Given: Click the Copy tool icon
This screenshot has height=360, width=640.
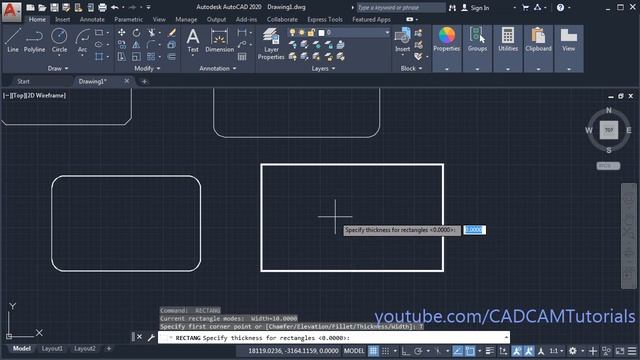Looking at the screenshot, I should point(122,44).
